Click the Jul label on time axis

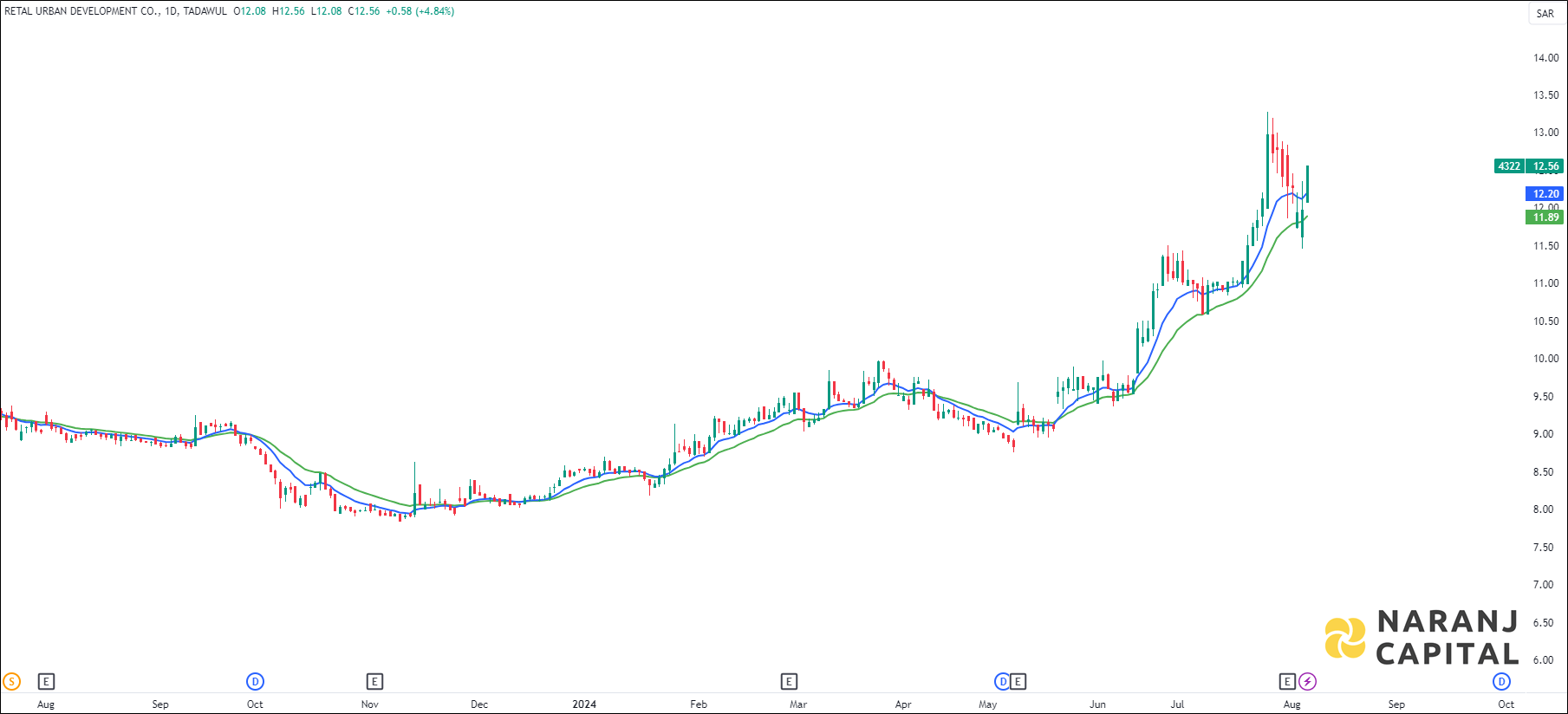(x=1177, y=704)
